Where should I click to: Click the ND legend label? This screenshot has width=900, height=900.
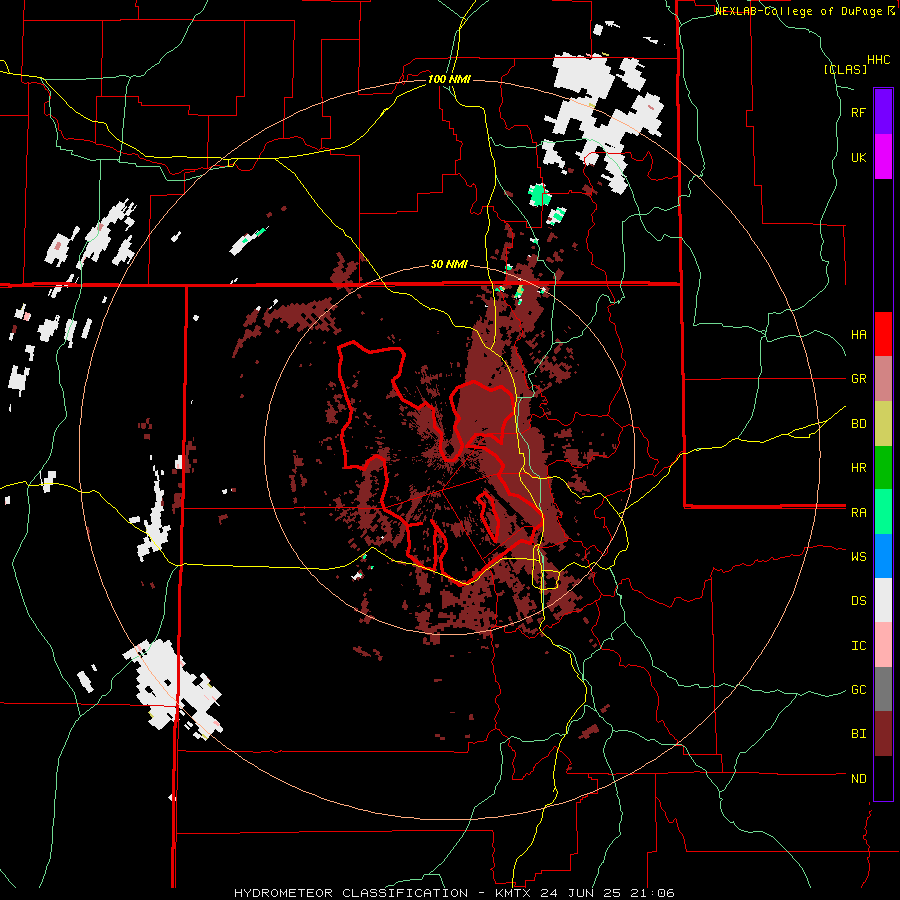pyautogui.click(x=858, y=779)
